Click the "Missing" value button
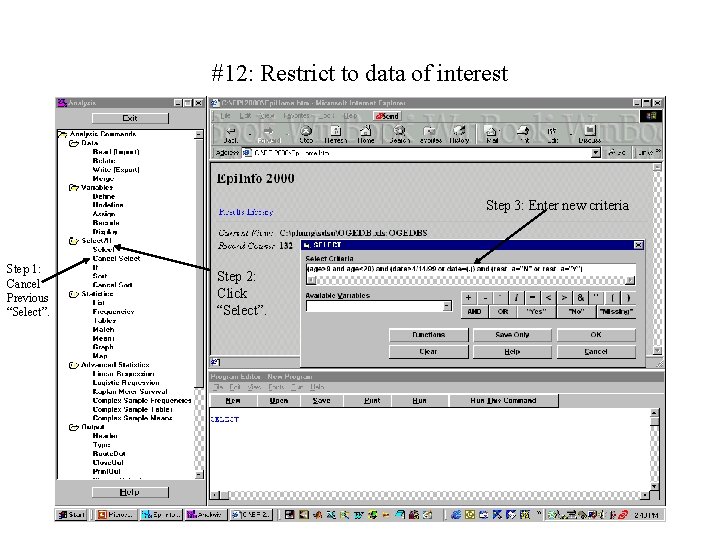 [x=616, y=312]
